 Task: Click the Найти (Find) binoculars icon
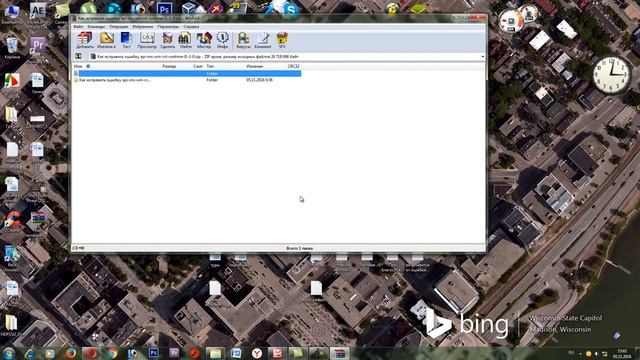[185, 40]
